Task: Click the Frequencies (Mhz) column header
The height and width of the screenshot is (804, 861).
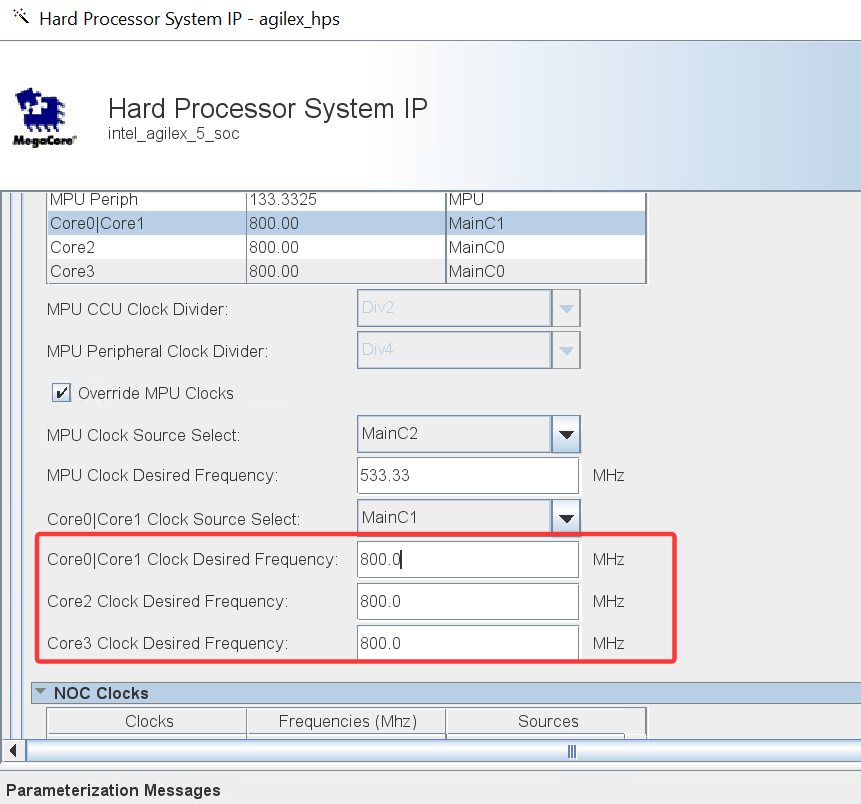Action: (346, 721)
